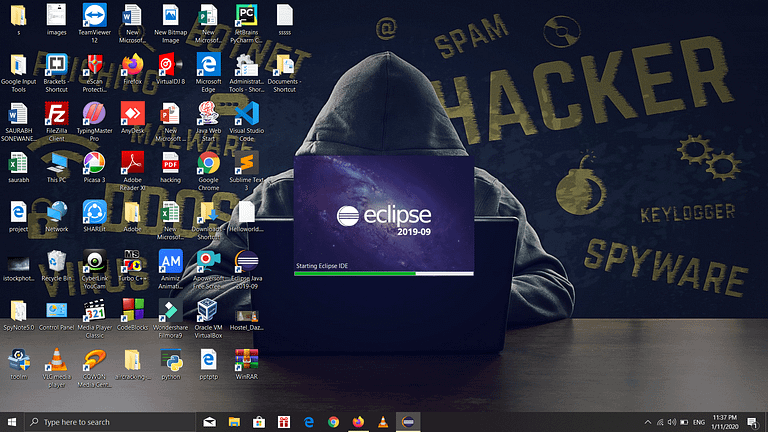Viewport: 768px width, 432px height.
Task: Launch Wondershare Filmora9 icon
Action: point(170,318)
